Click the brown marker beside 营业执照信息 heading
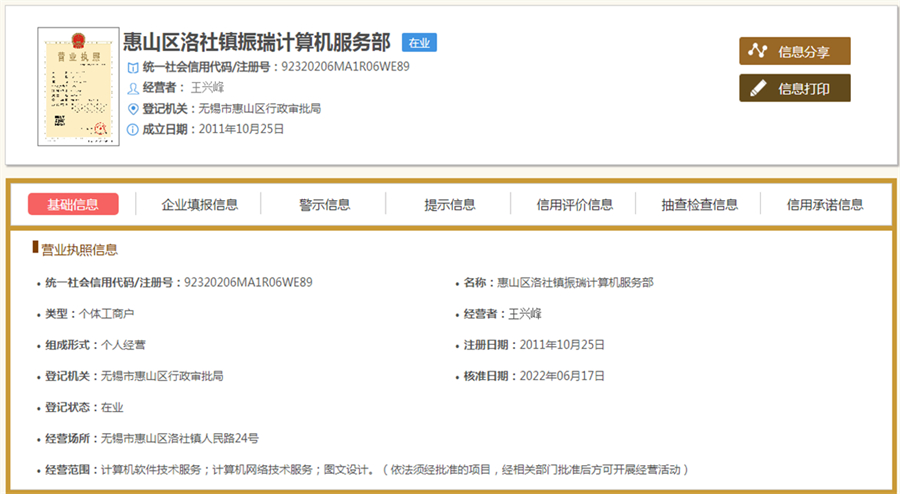900x494 pixels. click(35, 248)
